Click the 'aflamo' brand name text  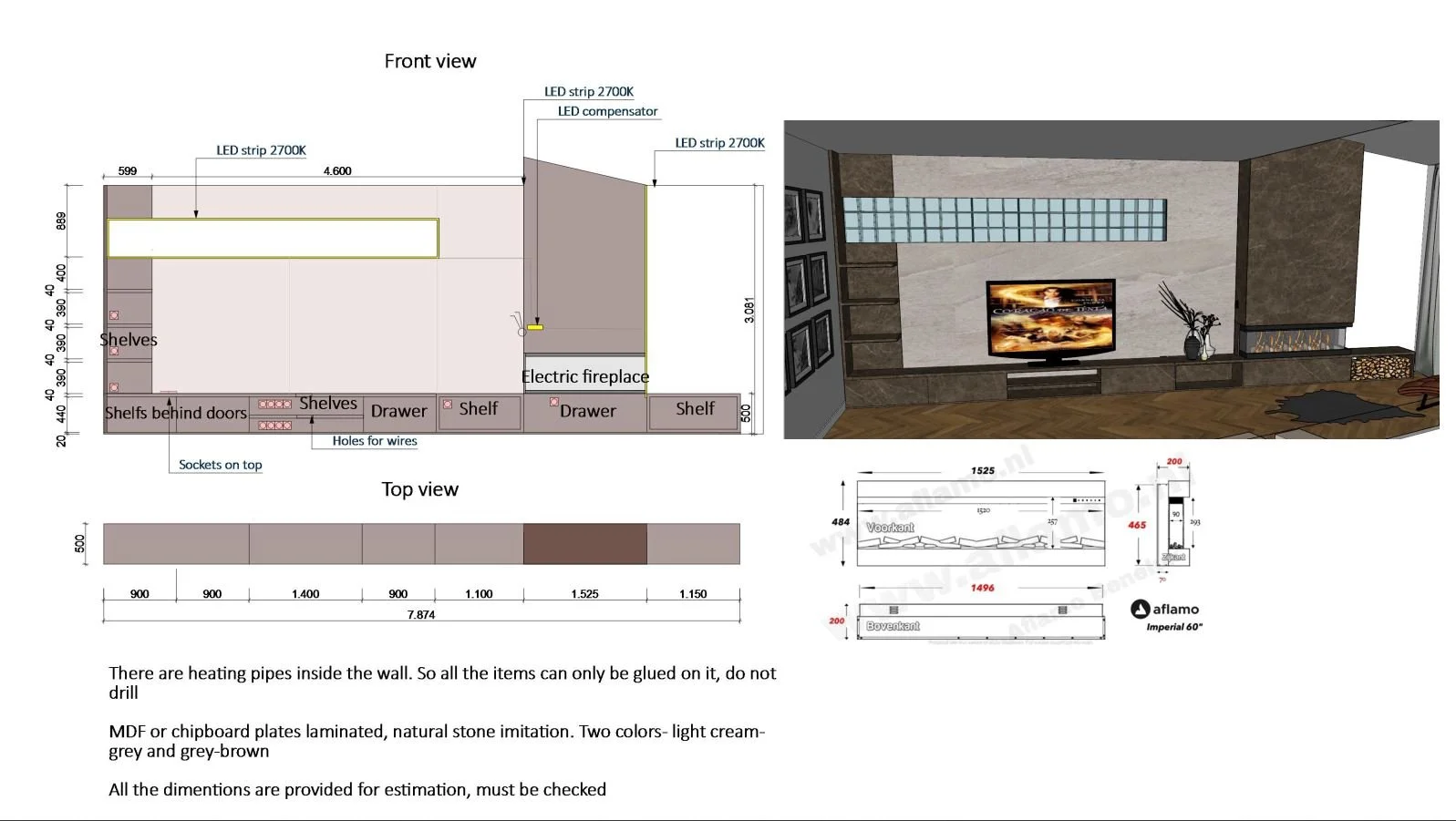point(1176,609)
